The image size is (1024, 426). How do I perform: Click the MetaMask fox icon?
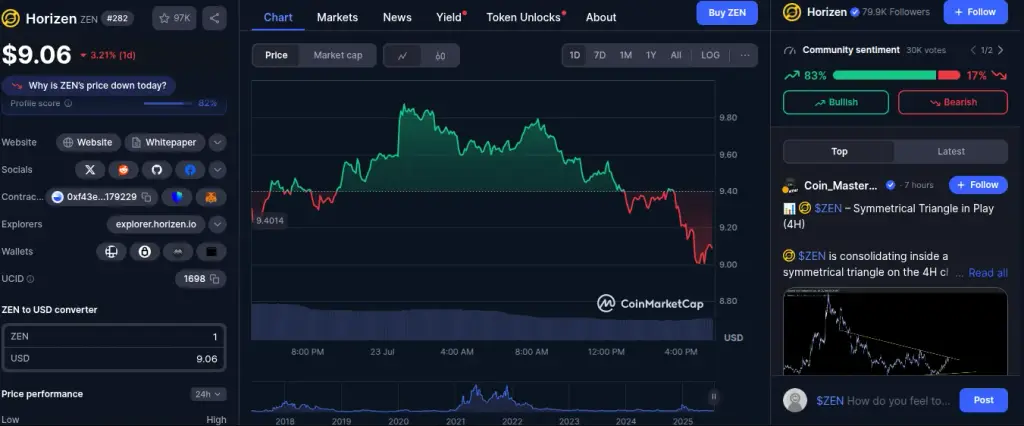point(211,197)
